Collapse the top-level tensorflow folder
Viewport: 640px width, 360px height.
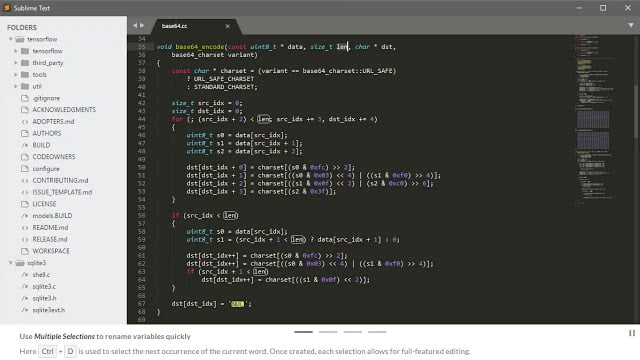coord(11,39)
